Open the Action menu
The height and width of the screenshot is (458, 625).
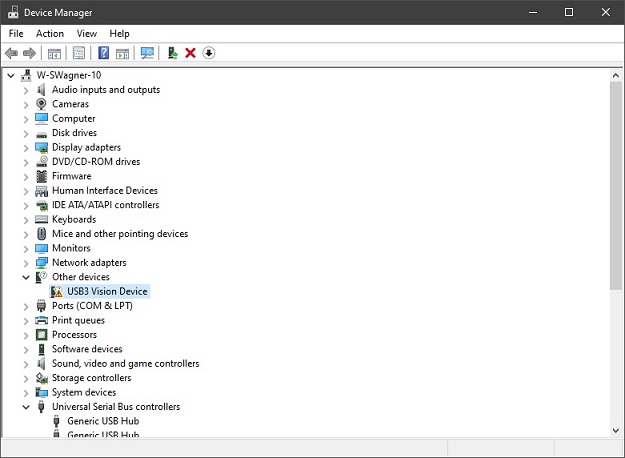click(50, 33)
